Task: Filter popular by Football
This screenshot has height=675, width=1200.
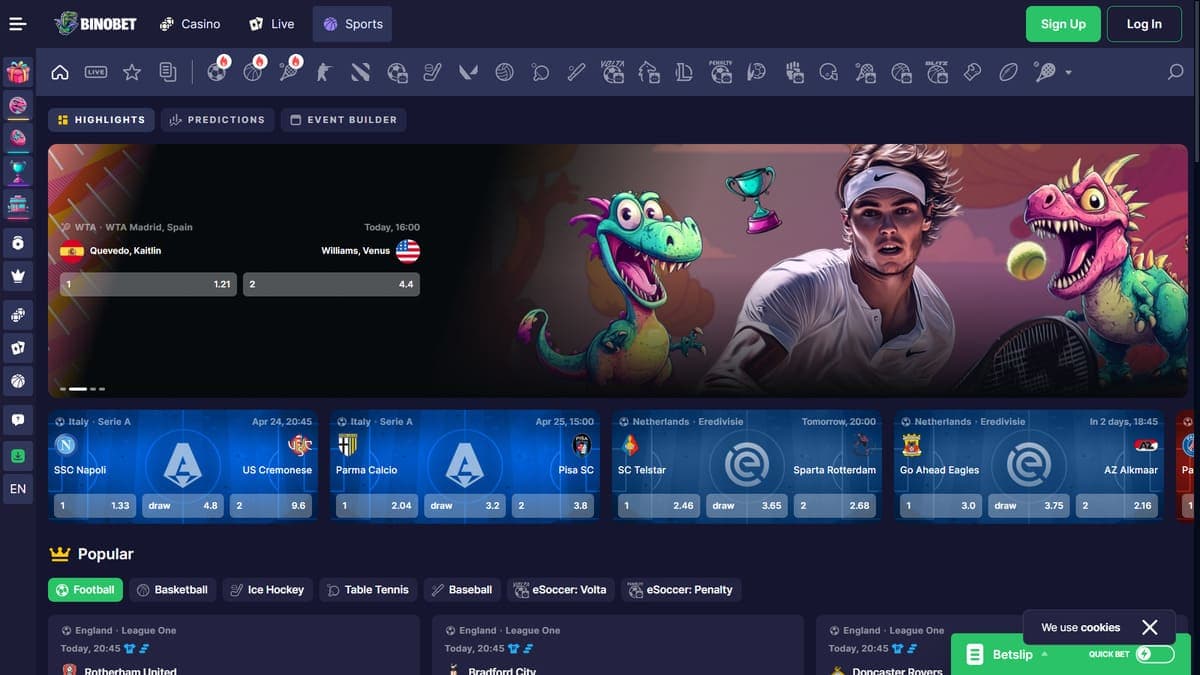Action: tap(85, 590)
